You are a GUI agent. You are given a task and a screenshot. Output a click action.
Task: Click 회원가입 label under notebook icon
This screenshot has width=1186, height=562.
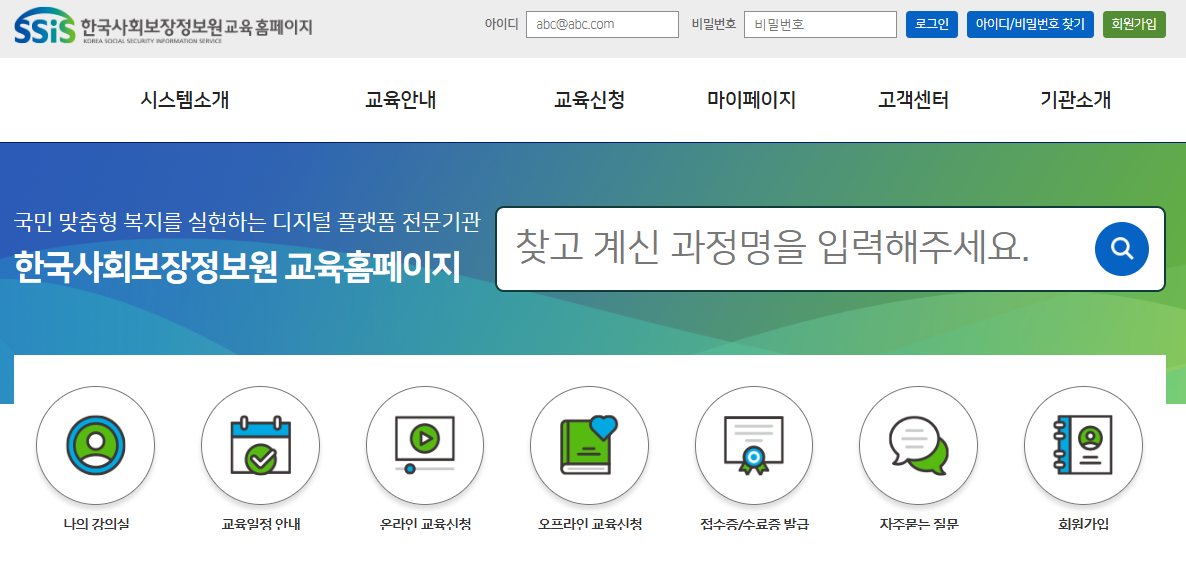(1083, 524)
